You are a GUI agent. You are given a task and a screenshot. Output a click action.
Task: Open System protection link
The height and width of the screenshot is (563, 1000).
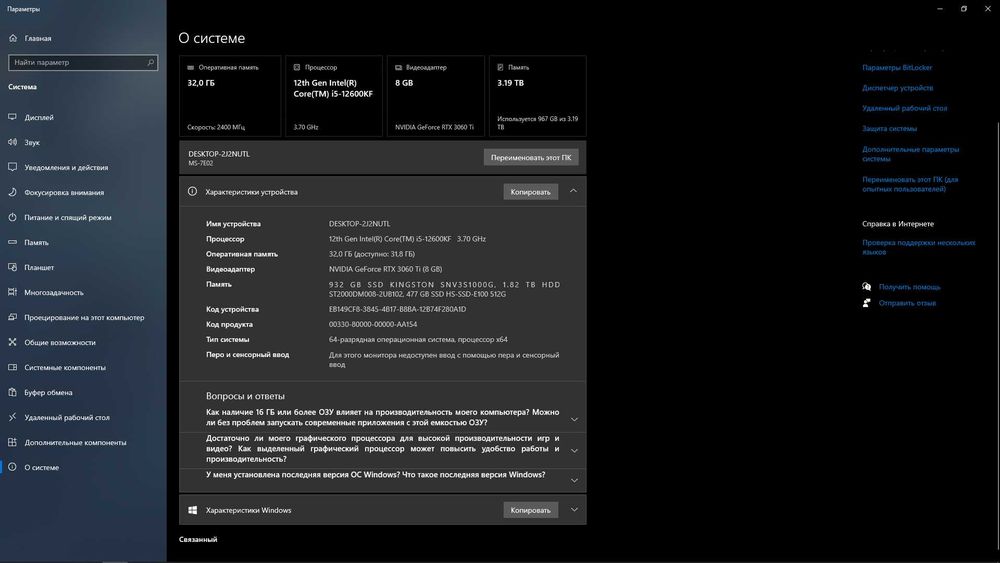tap(889, 129)
